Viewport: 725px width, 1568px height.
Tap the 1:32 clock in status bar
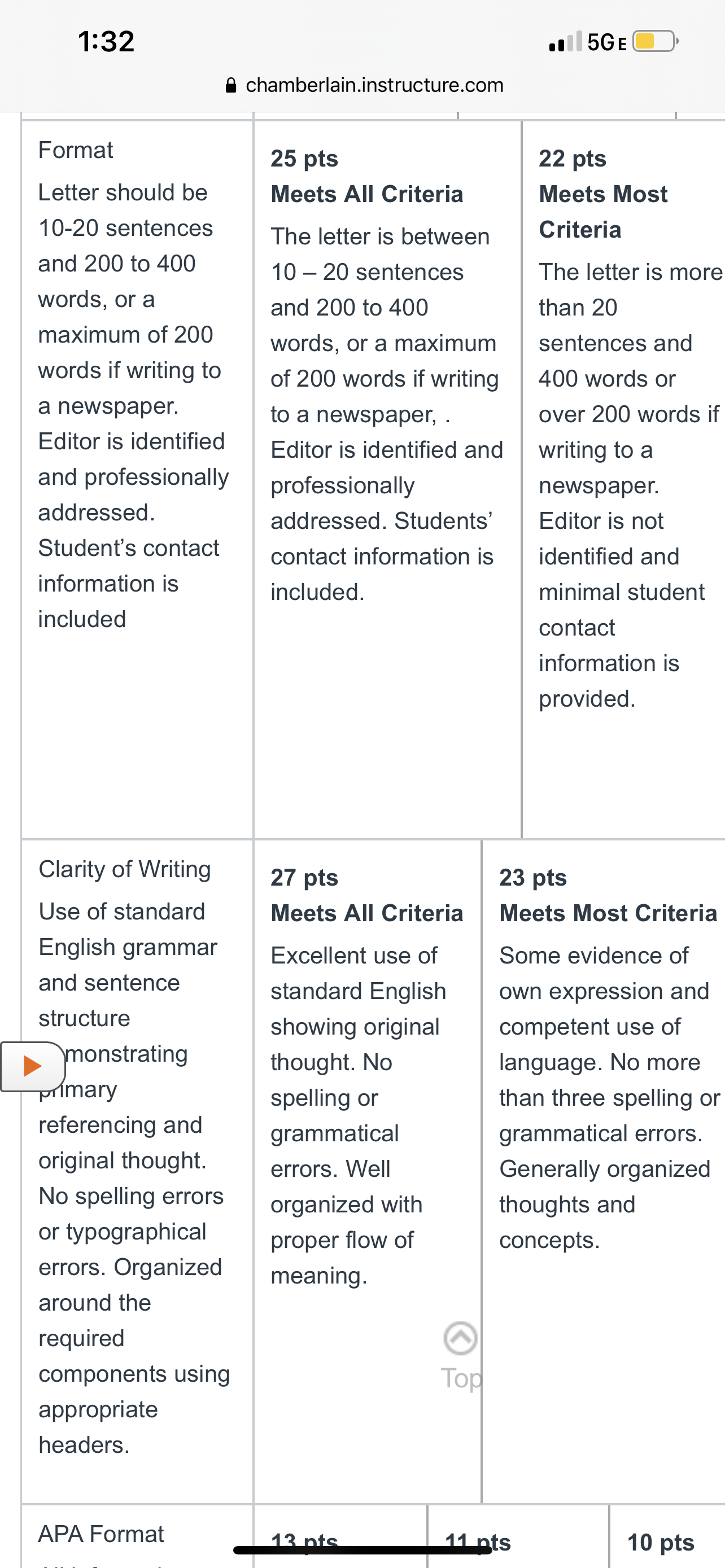106,41
